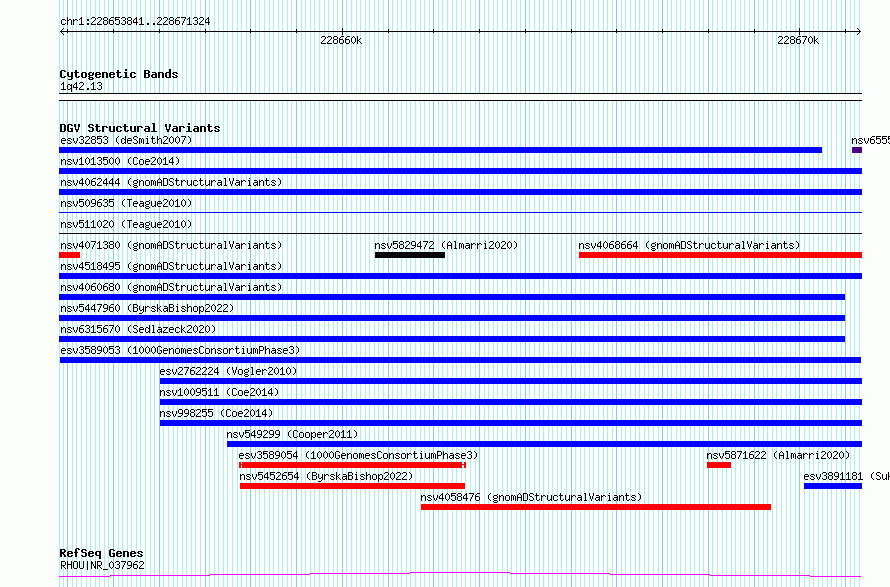The height and width of the screenshot is (587, 890).
Task: Click nsv511020 (Teague2010) variant label
Action: pyautogui.click(x=126, y=224)
